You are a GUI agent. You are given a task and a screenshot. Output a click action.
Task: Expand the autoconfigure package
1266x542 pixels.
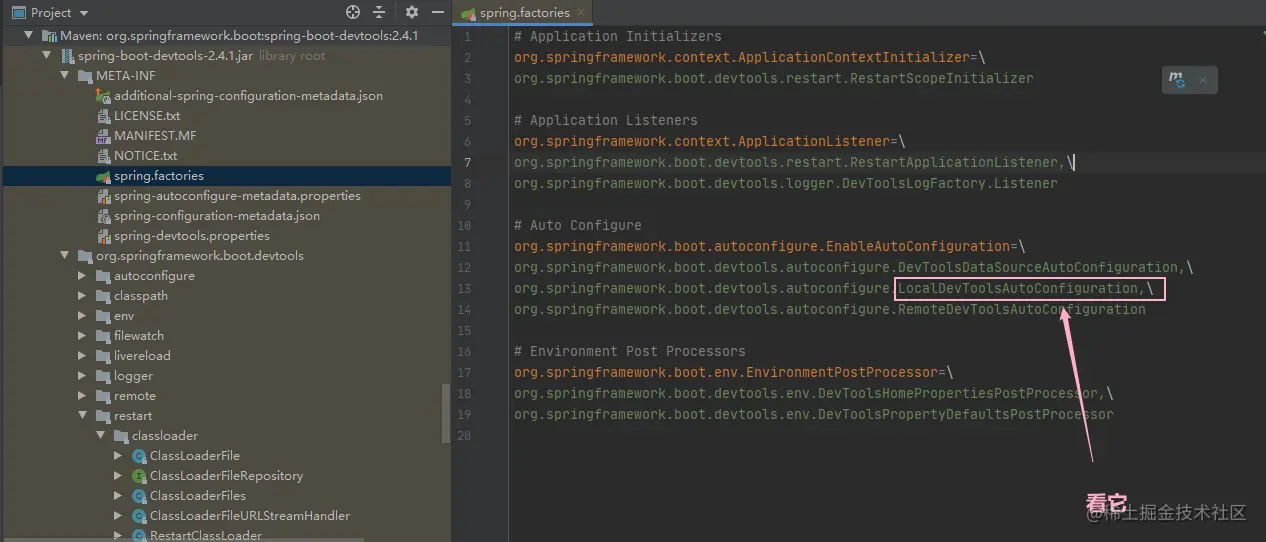83,276
